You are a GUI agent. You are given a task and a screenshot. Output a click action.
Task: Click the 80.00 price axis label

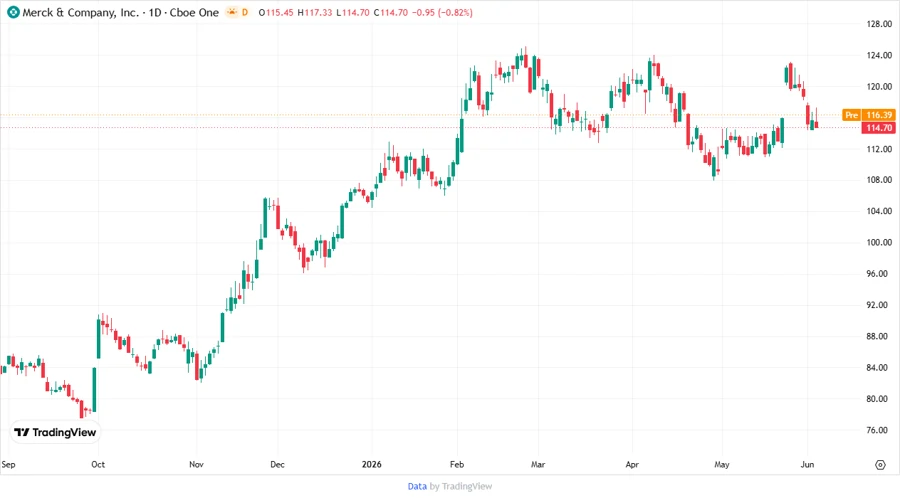[x=879, y=399]
